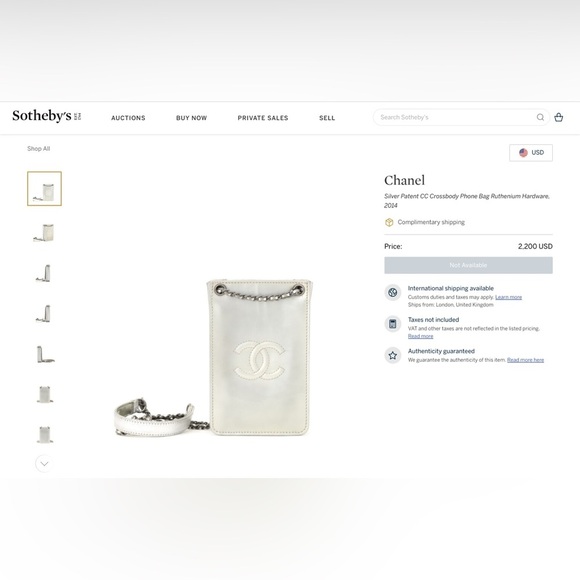Click the Sotheby's logo
The width and height of the screenshot is (580, 580).
[x=47, y=116]
